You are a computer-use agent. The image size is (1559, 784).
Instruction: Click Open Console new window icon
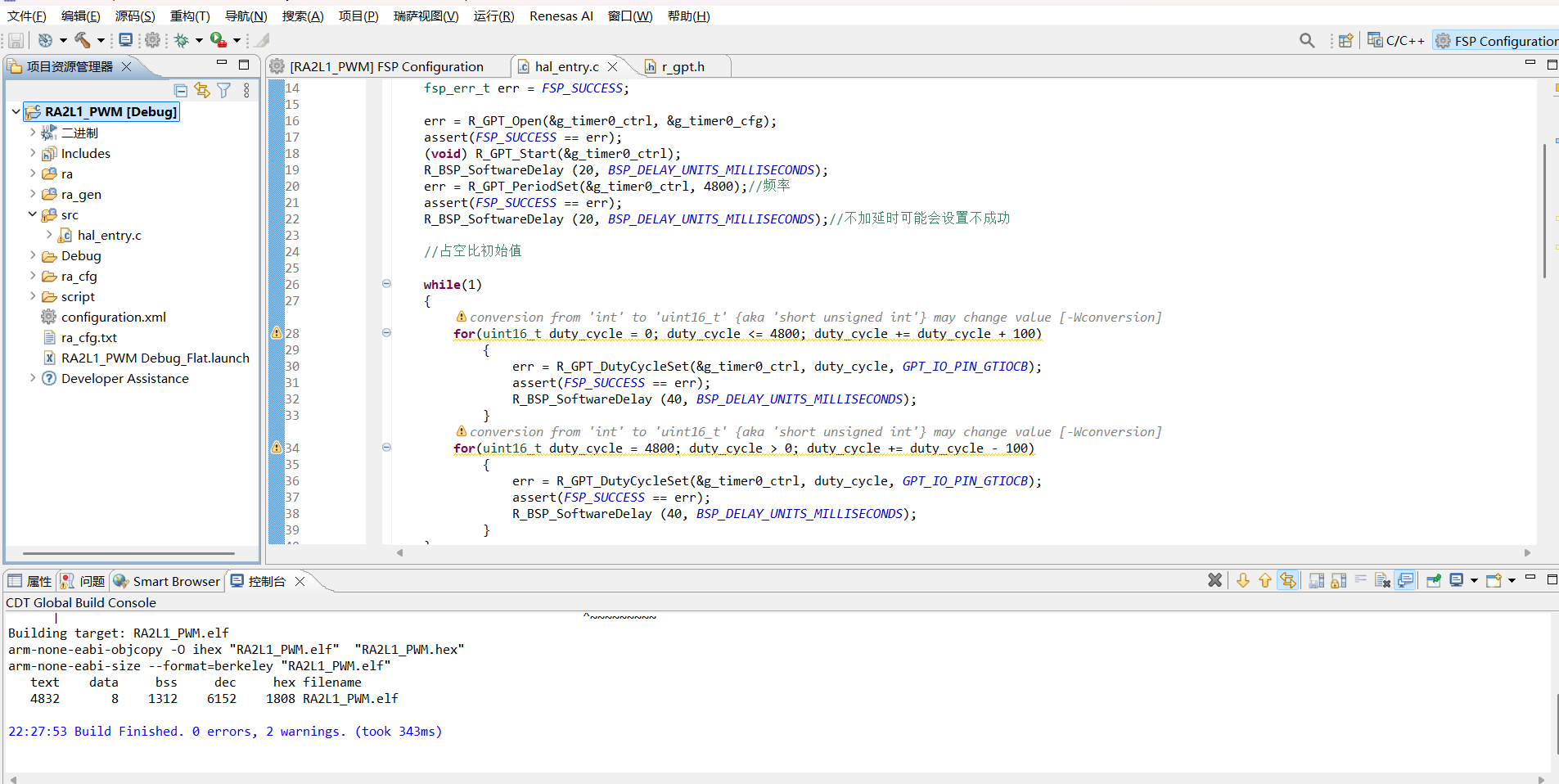1494,580
